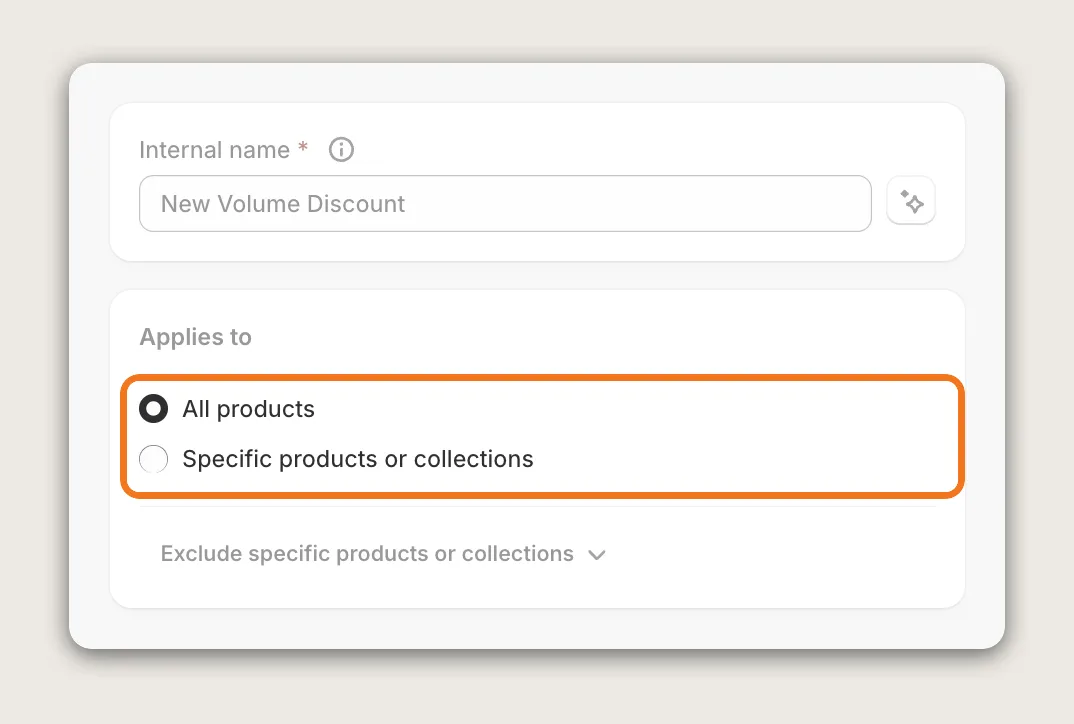Select Specific products or collections radio
Image resolution: width=1074 pixels, height=724 pixels.
pyautogui.click(x=153, y=459)
